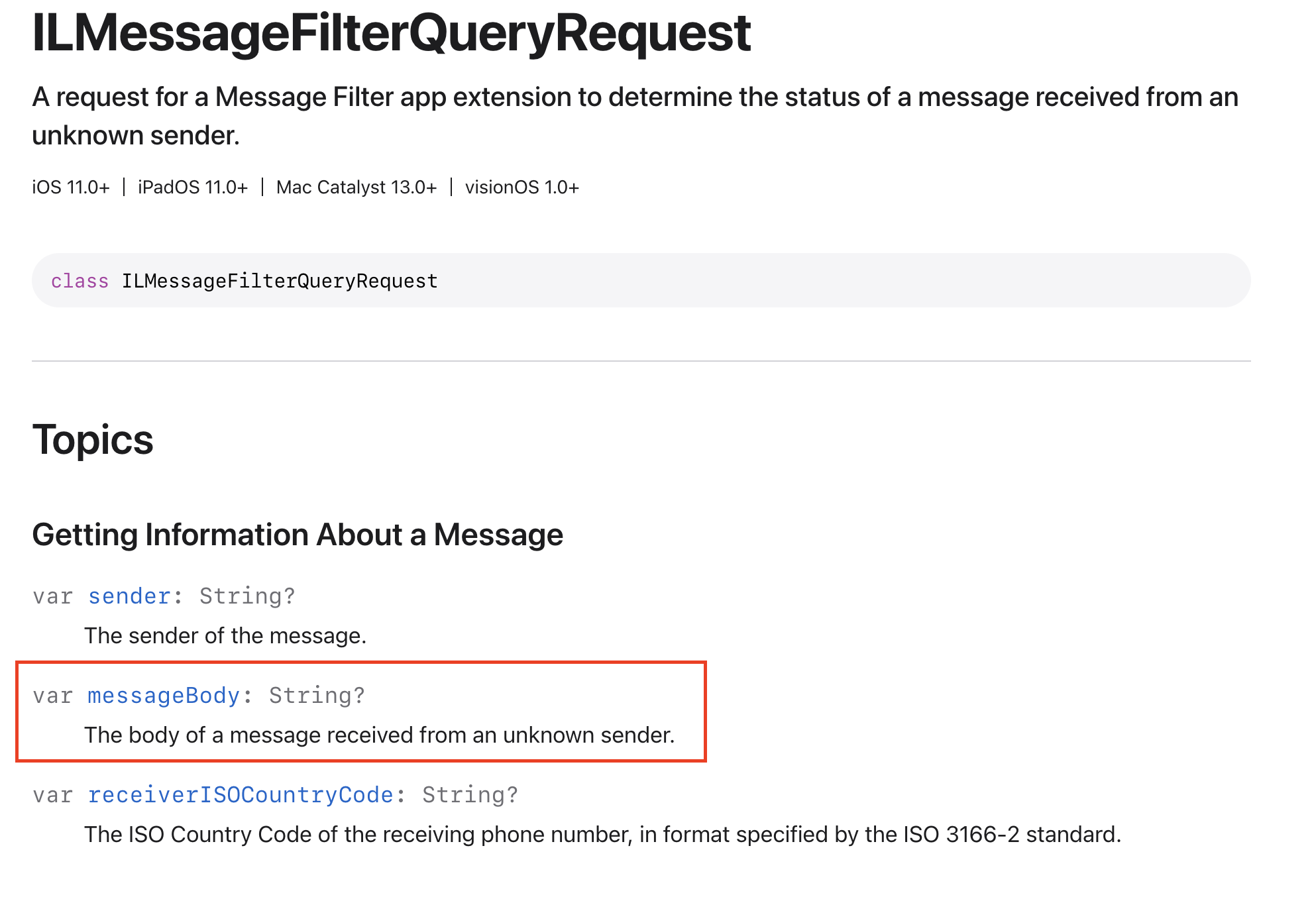Image resolution: width=1316 pixels, height=901 pixels.
Task: Click the Topics heading
Action: click(93, 440)
